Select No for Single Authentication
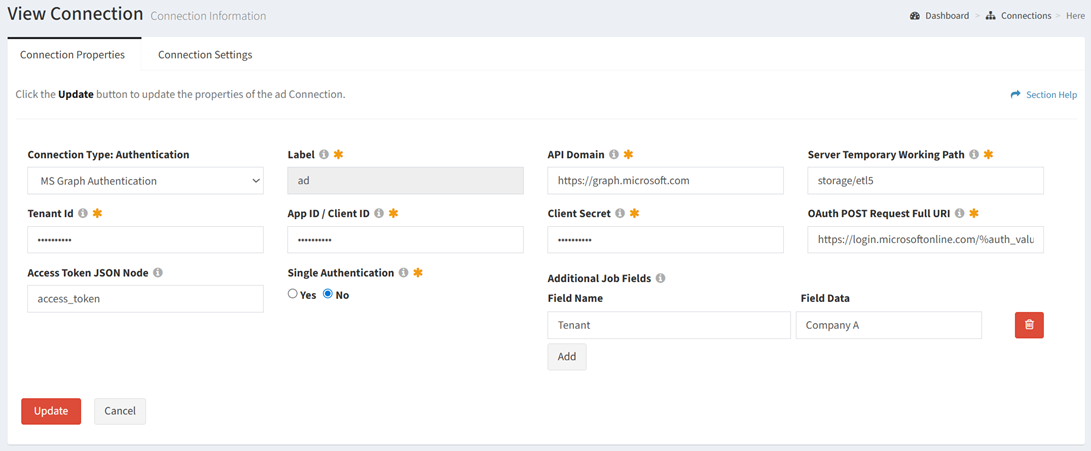This screenshot has height=451, width=1091. pyautogui.click(x=328, y=294)
